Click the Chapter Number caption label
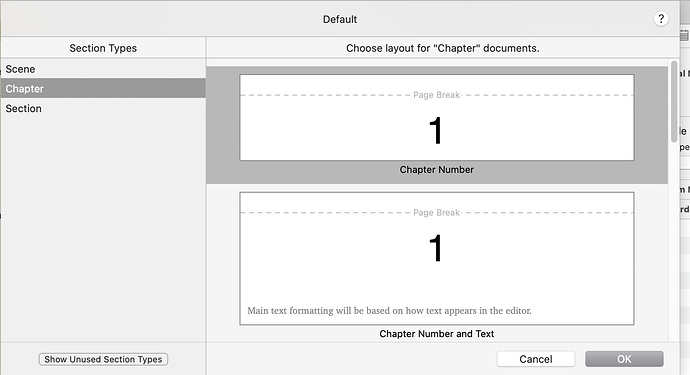Viewport: 690px width, 375px height. [x=437, y=169]
